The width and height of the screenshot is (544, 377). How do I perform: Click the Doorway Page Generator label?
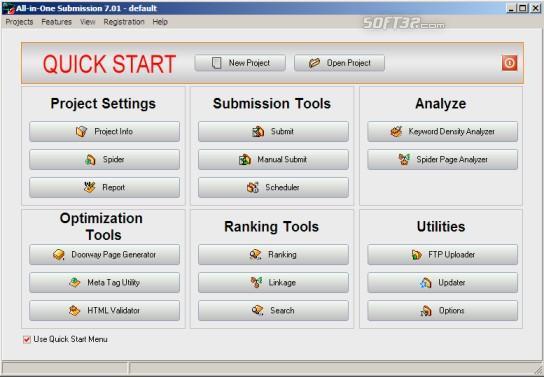tap(113, 255)
